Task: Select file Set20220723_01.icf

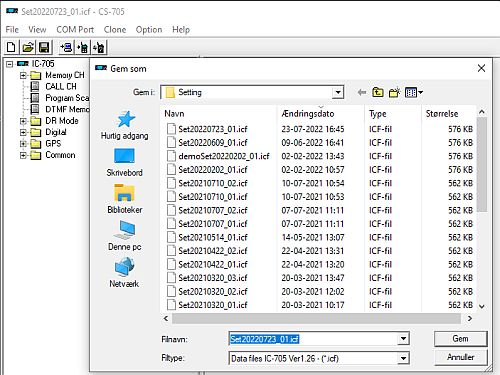Action: pyautogui.click(x=213, y=129)
